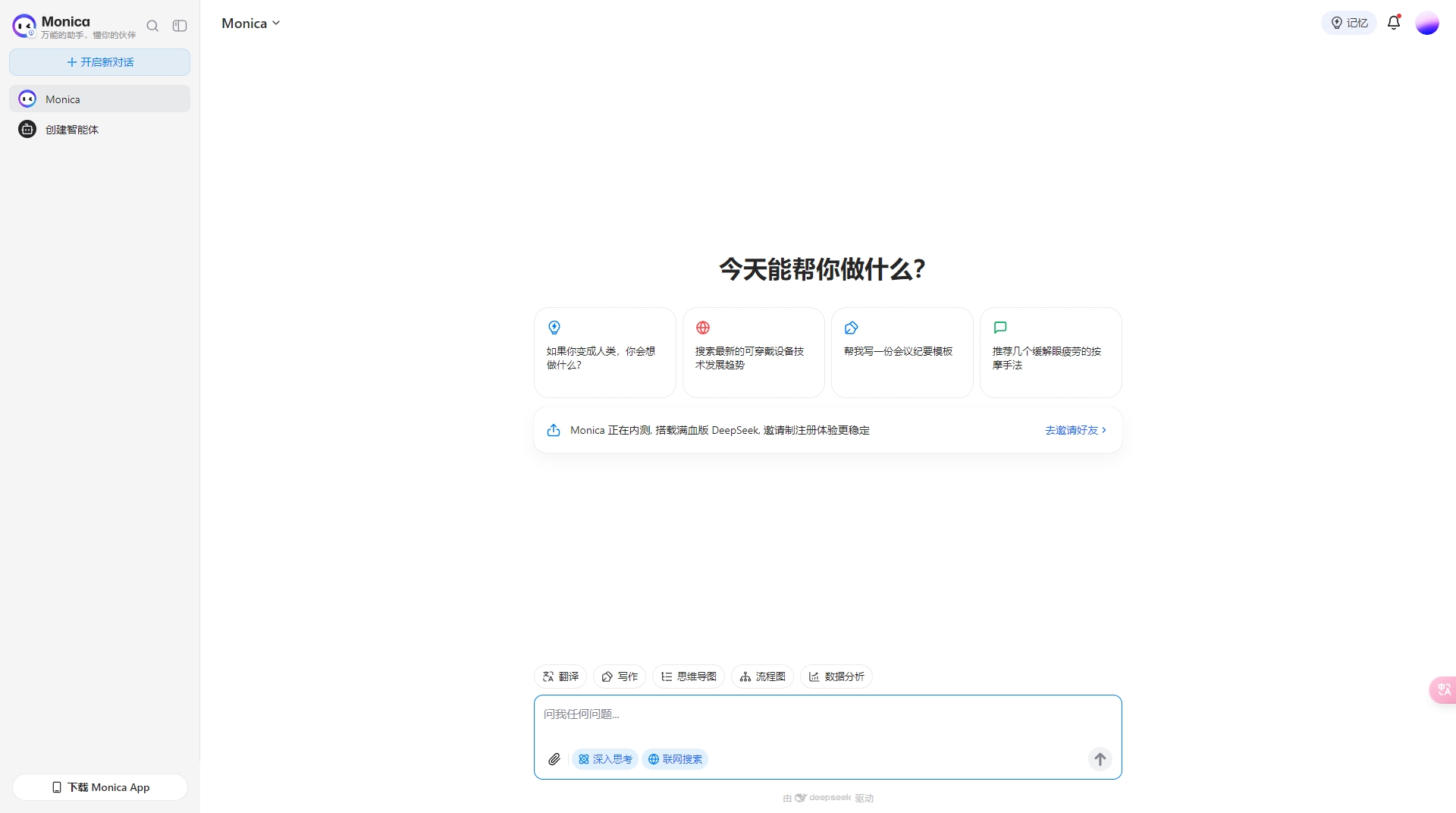Open the search magnifier in sidebar
Viewport: 1456px width, 813px height.
click(x=152, y=26)
